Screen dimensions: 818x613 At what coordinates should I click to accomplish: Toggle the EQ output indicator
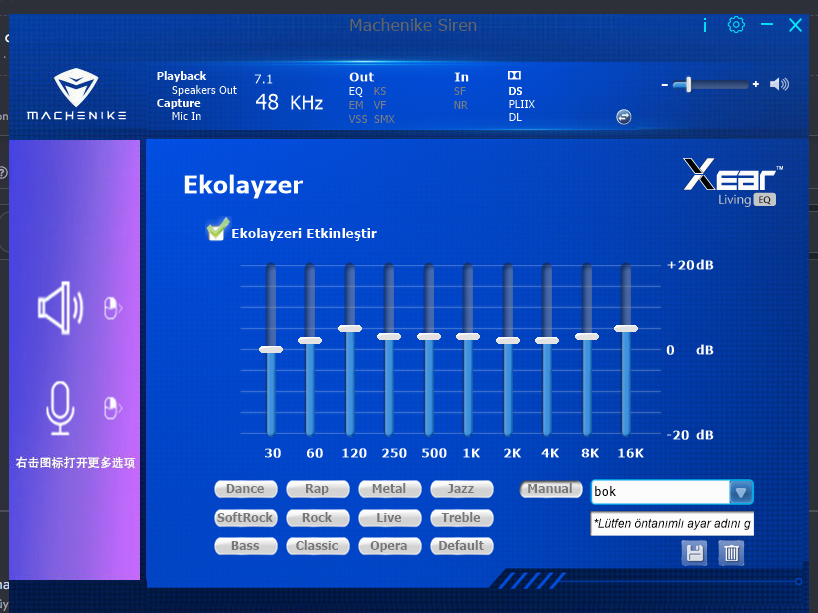pos(355,91)
